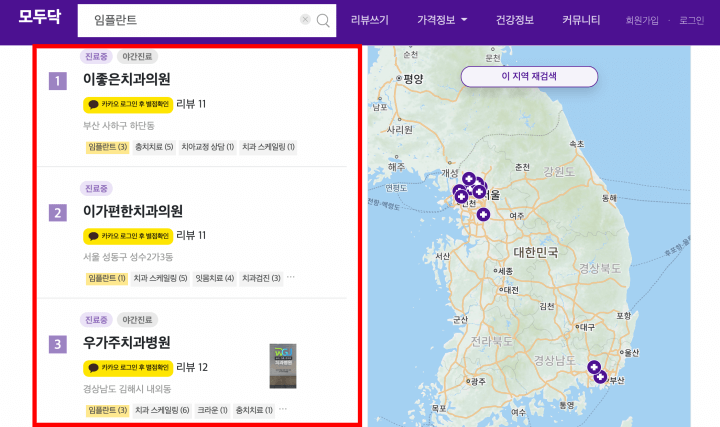
Task: Click the map marker overlapping 인천 label
Action: click(461, 197)
